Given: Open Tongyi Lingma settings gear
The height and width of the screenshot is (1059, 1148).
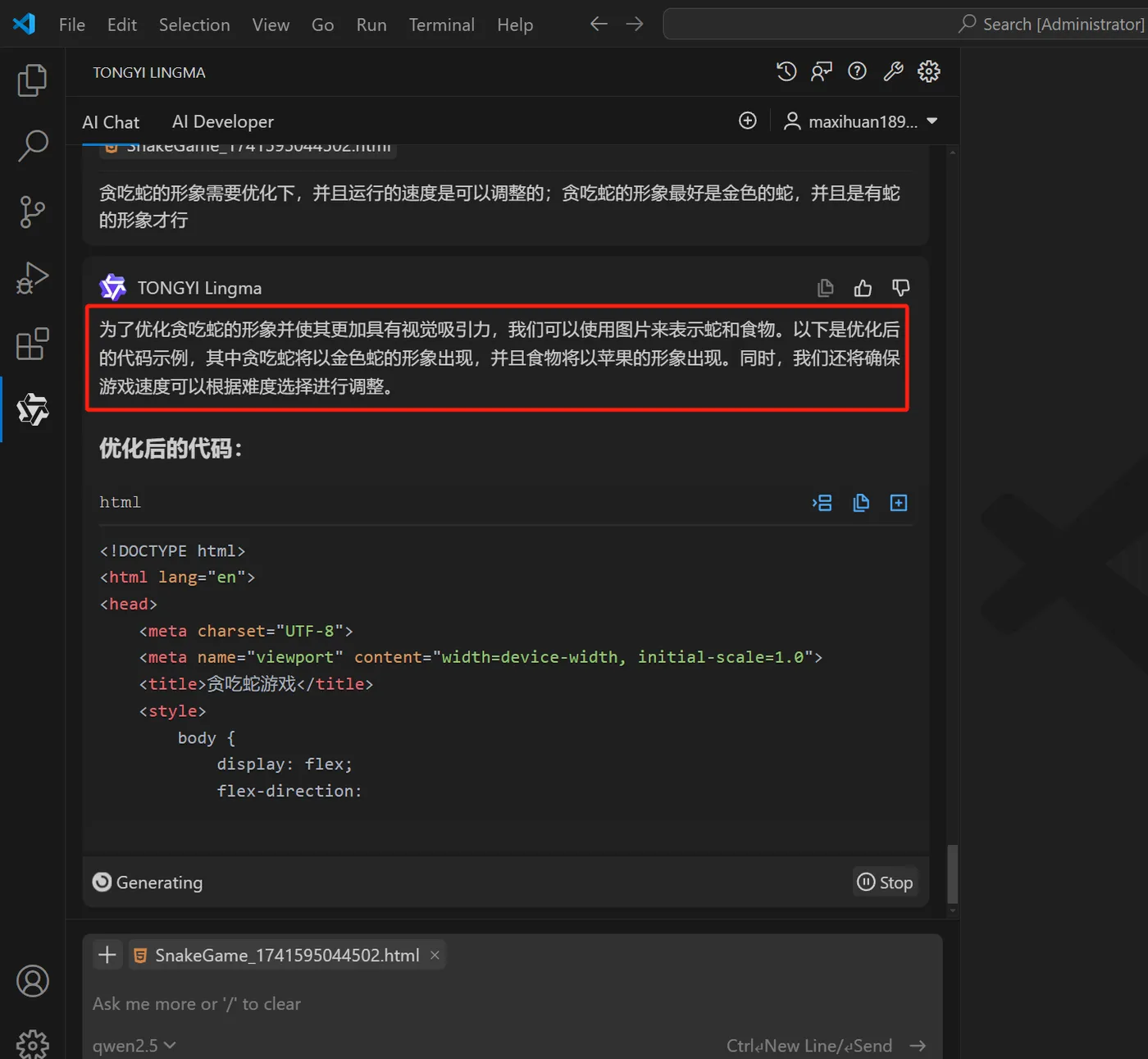Looking at the screenshot, I should (929, 72).
